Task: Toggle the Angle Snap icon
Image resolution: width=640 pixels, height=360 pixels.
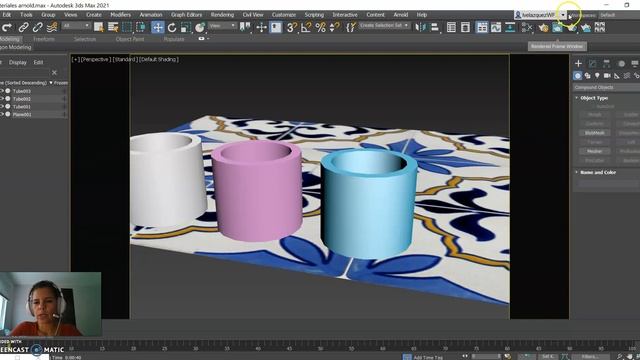Action: 306,27
